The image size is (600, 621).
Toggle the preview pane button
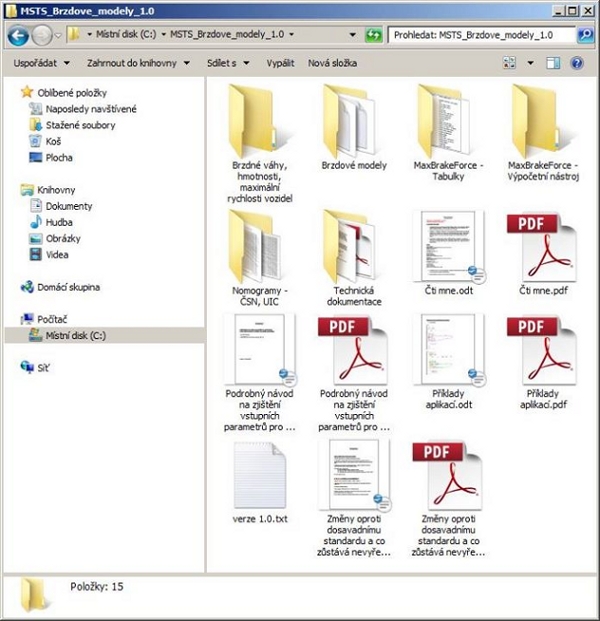pyautogui.click(x=553, y=63)
